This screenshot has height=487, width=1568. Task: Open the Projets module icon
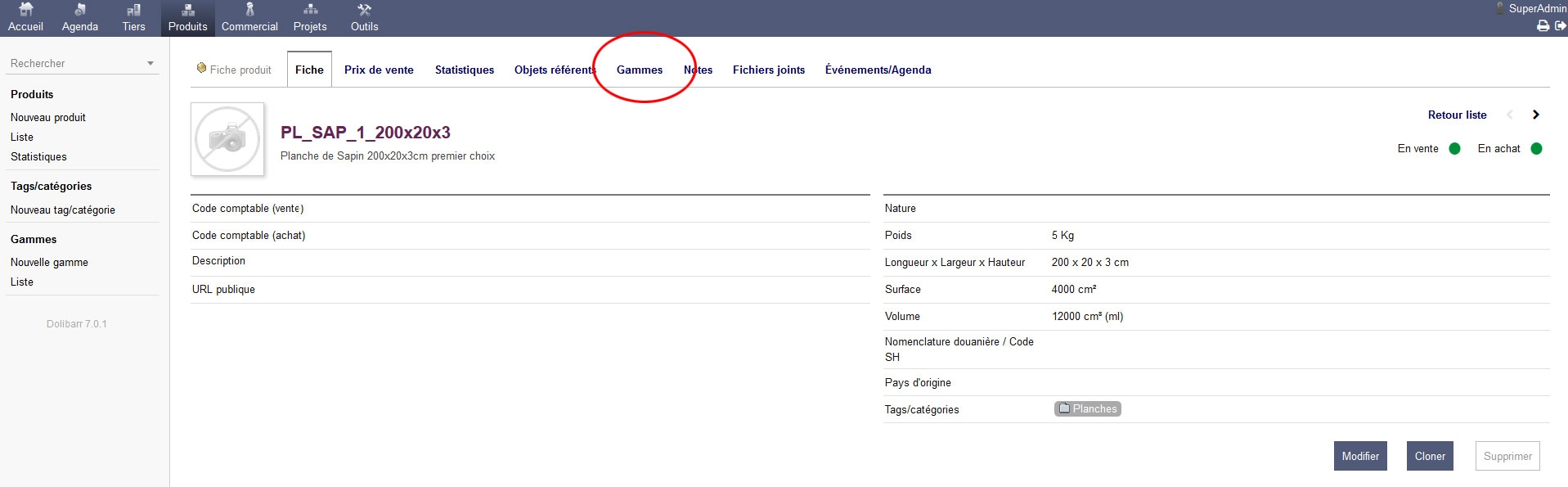(x=310, y=10)
